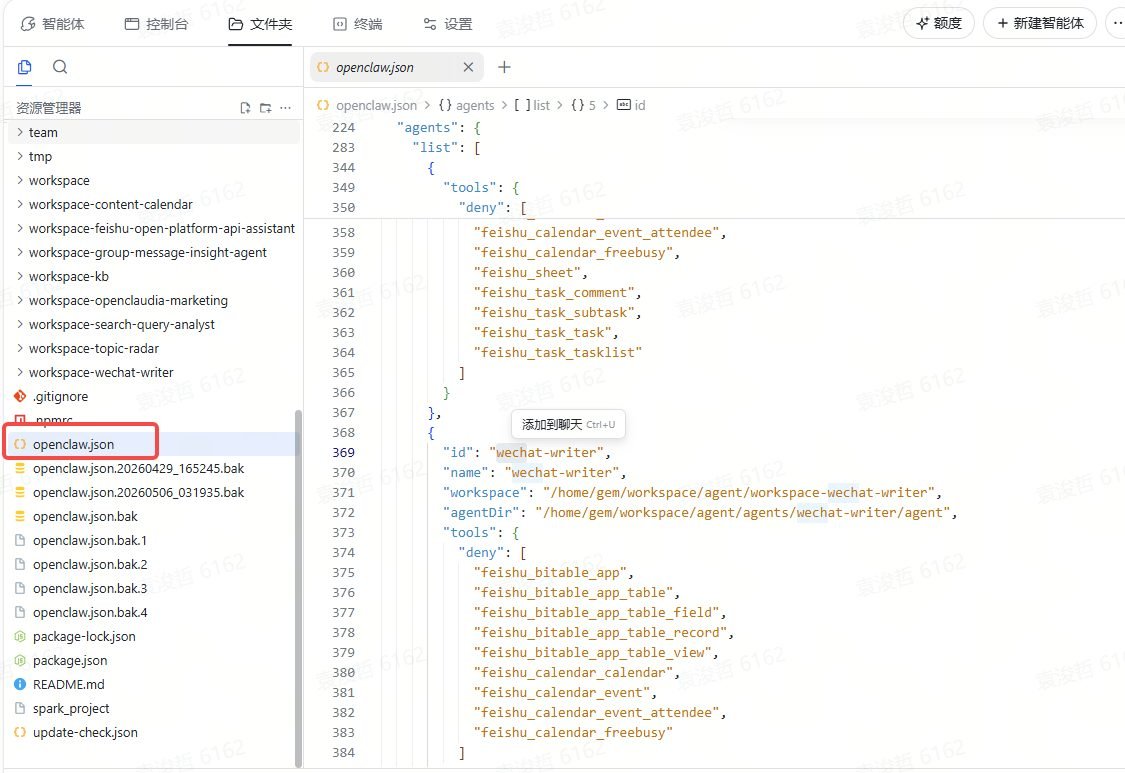Open openclaw.json.20260506_031935.bak file
Screen dimensions: 1125x773
click(x=154, y=492)
